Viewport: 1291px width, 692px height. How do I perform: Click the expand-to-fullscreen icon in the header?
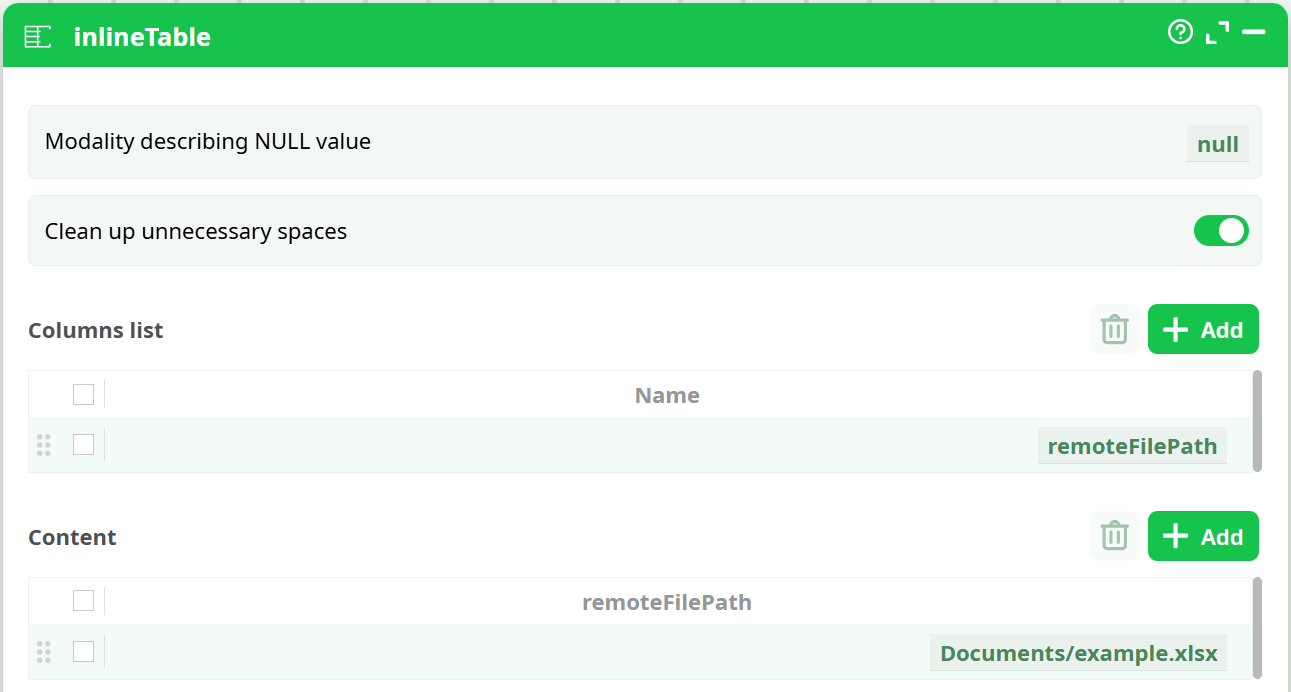point(1217,32)
